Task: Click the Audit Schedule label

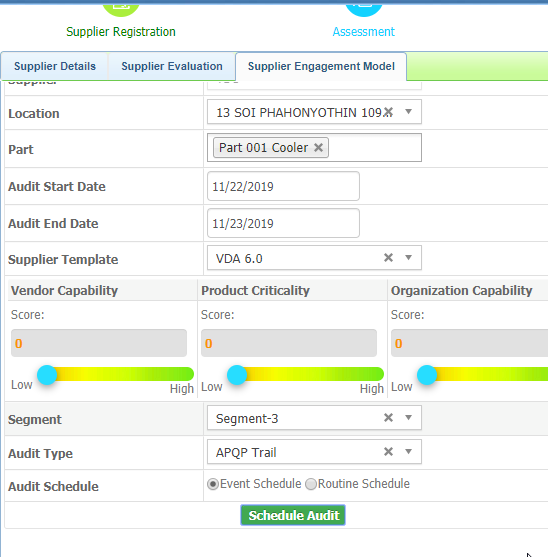Action: pyautogui.click(x=53, y=486)
